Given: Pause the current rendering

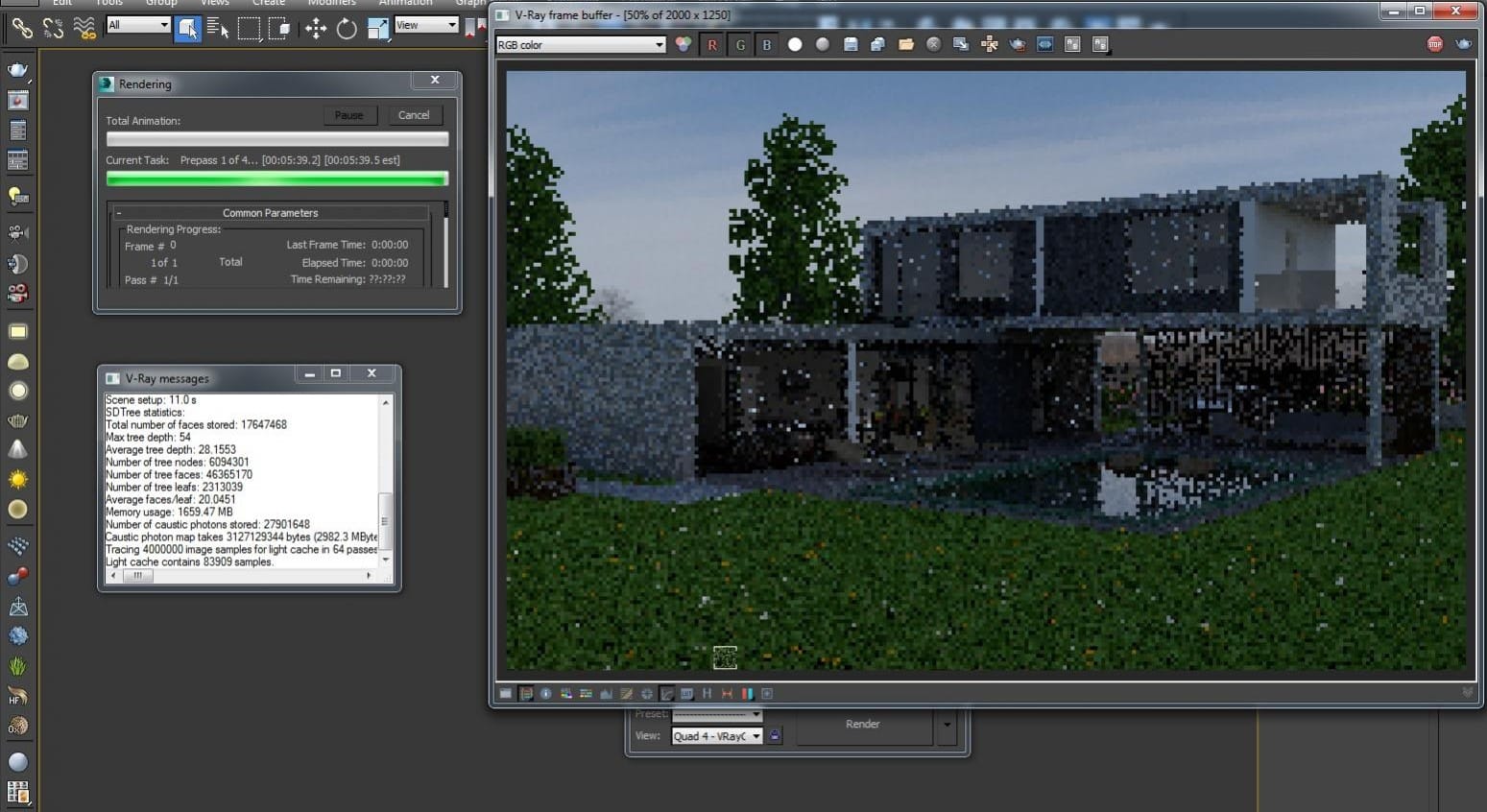Looking at the screenshot, I should point(349,114).
